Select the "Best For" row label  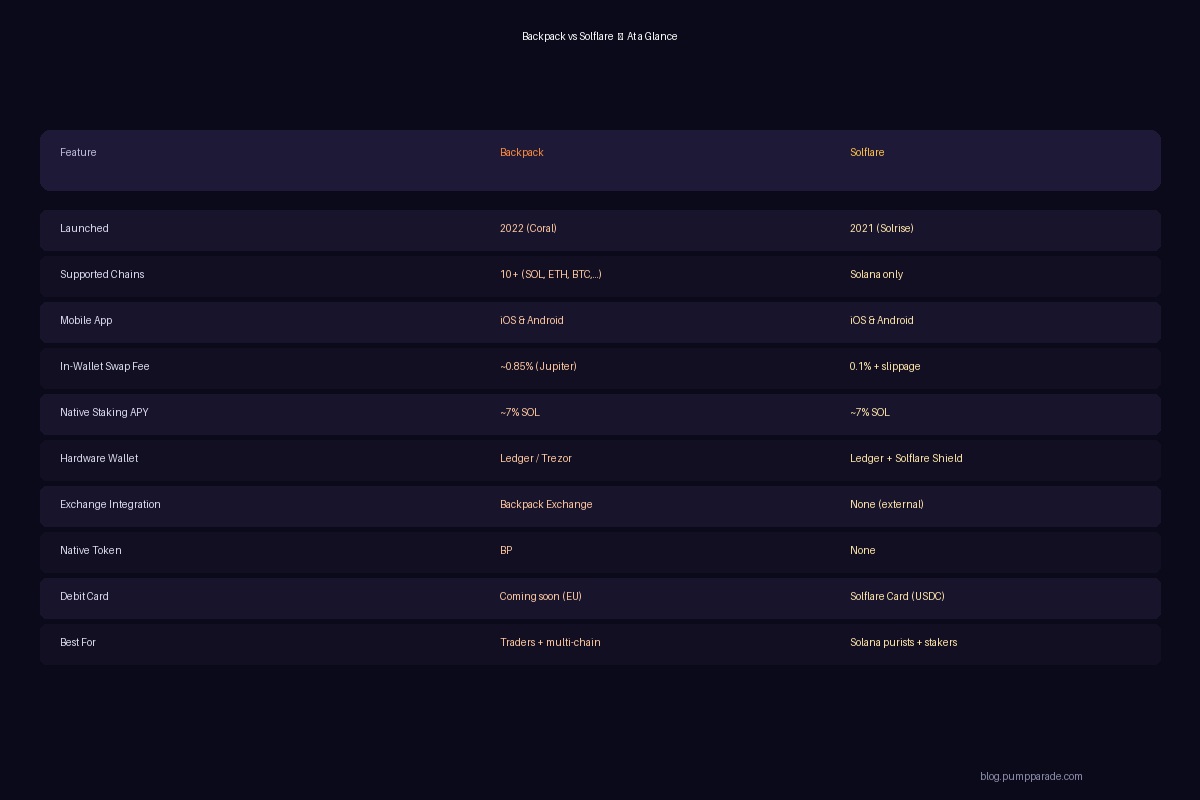click(78, 642)
